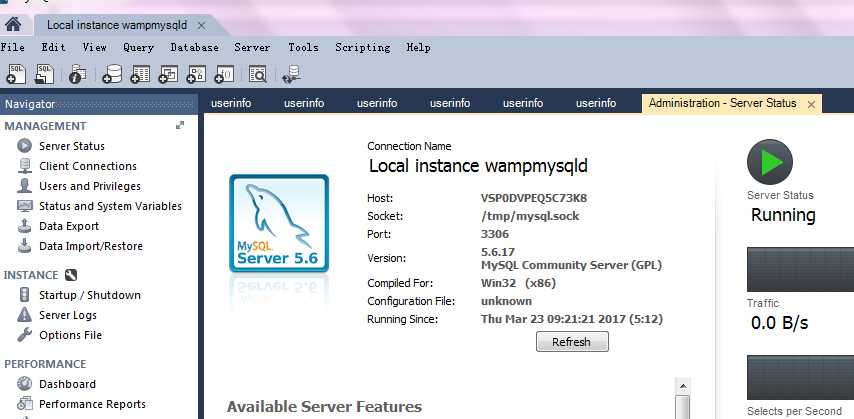This screenshot has width=854, height=419.
Task: Create new function toolbar icon
Action: (224, 74)
